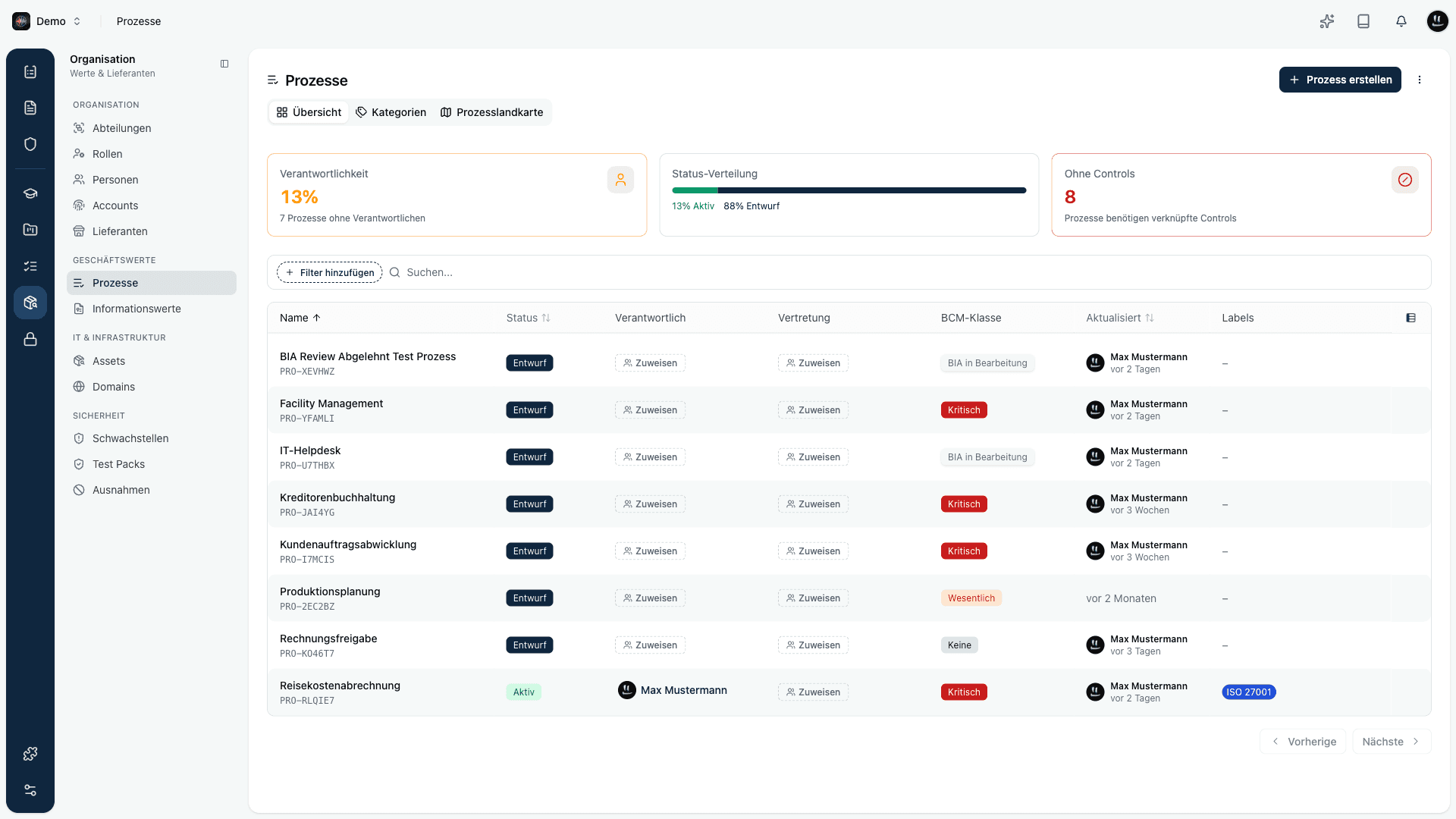Switch to the Übersicht tab
Image resolution: width=1456 pixels, height=819 pixels.
309,112
